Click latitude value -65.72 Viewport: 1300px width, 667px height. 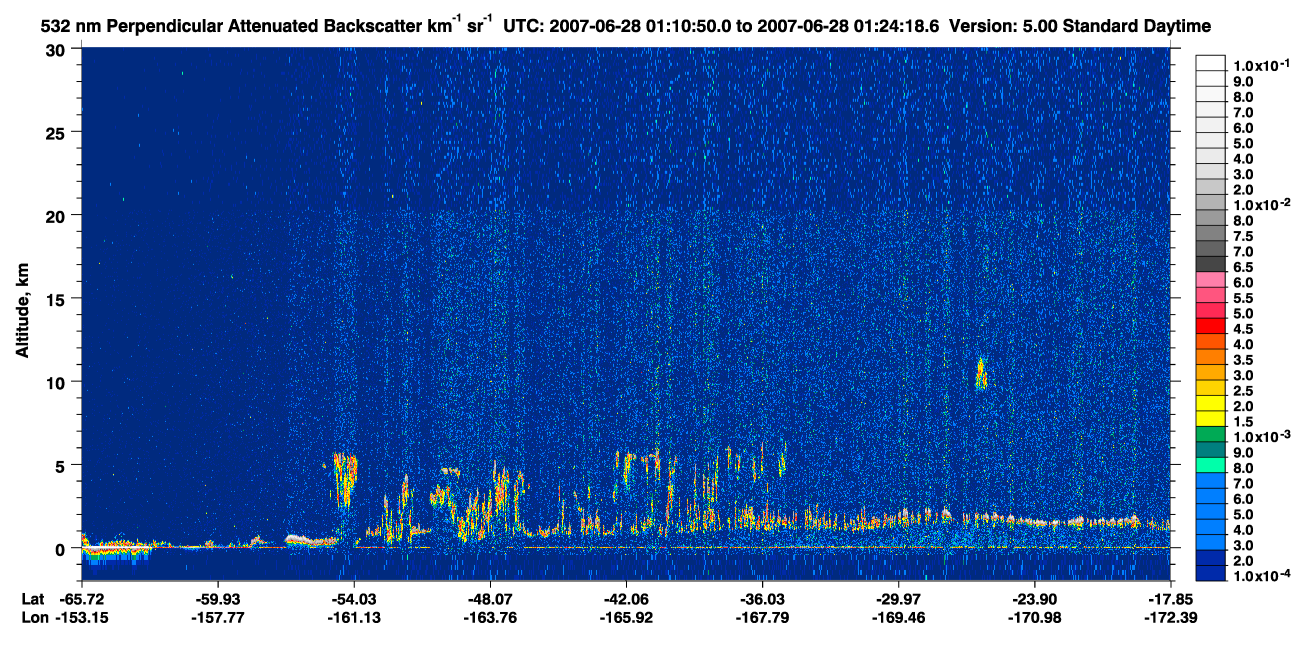82,599
